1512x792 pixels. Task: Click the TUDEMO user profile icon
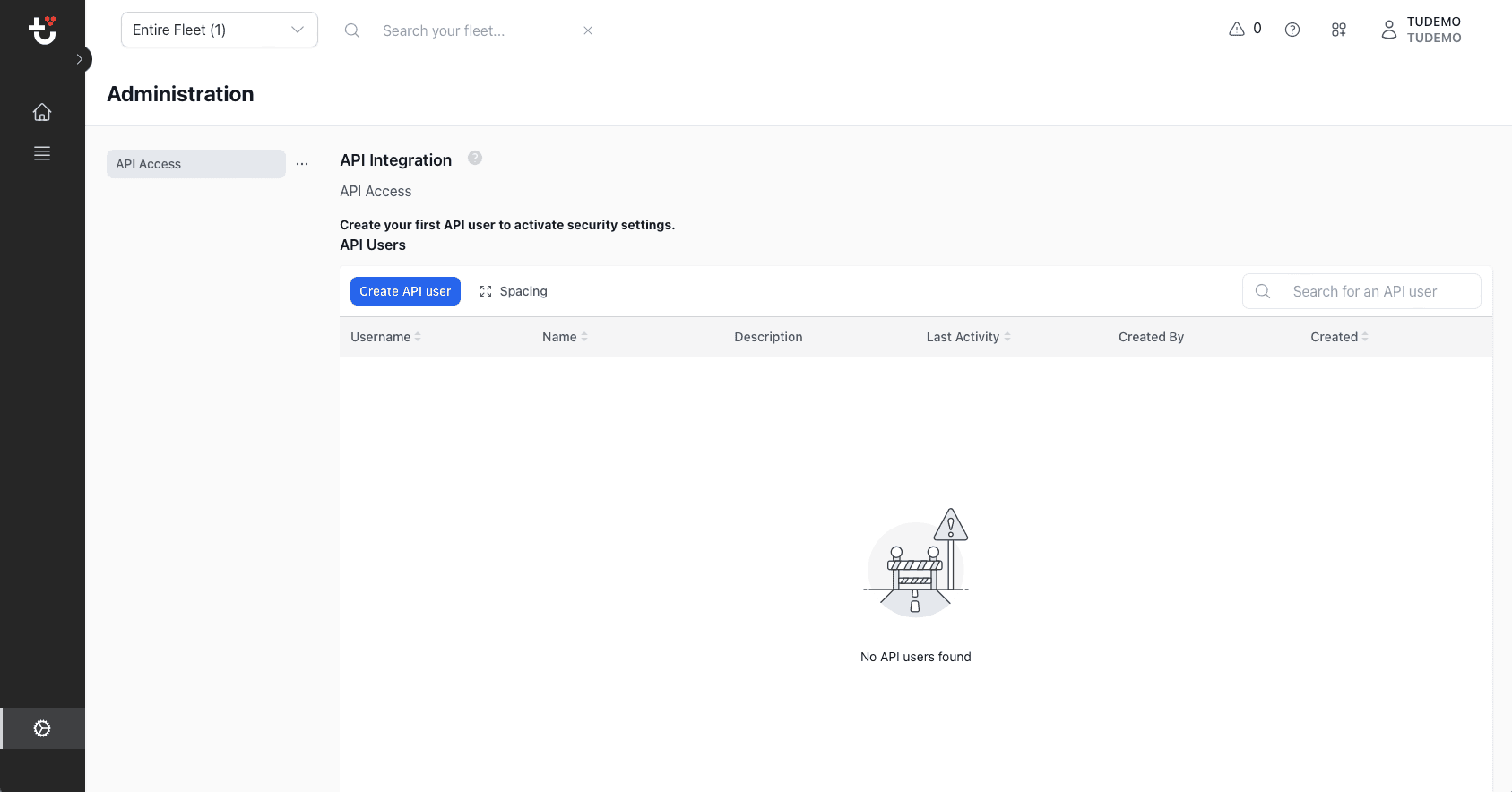(1388, 30)
